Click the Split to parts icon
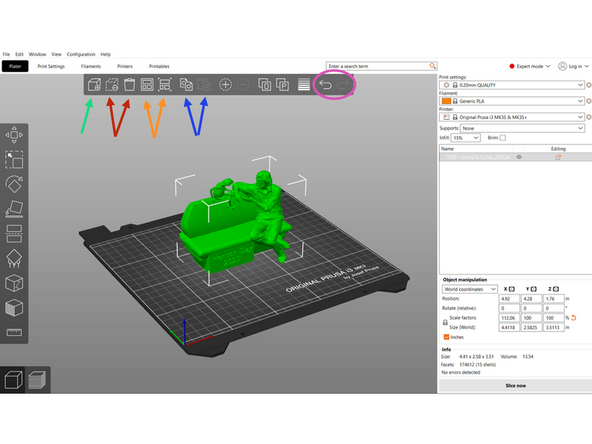The image size is (592, 444). click(x=282, y=85)
